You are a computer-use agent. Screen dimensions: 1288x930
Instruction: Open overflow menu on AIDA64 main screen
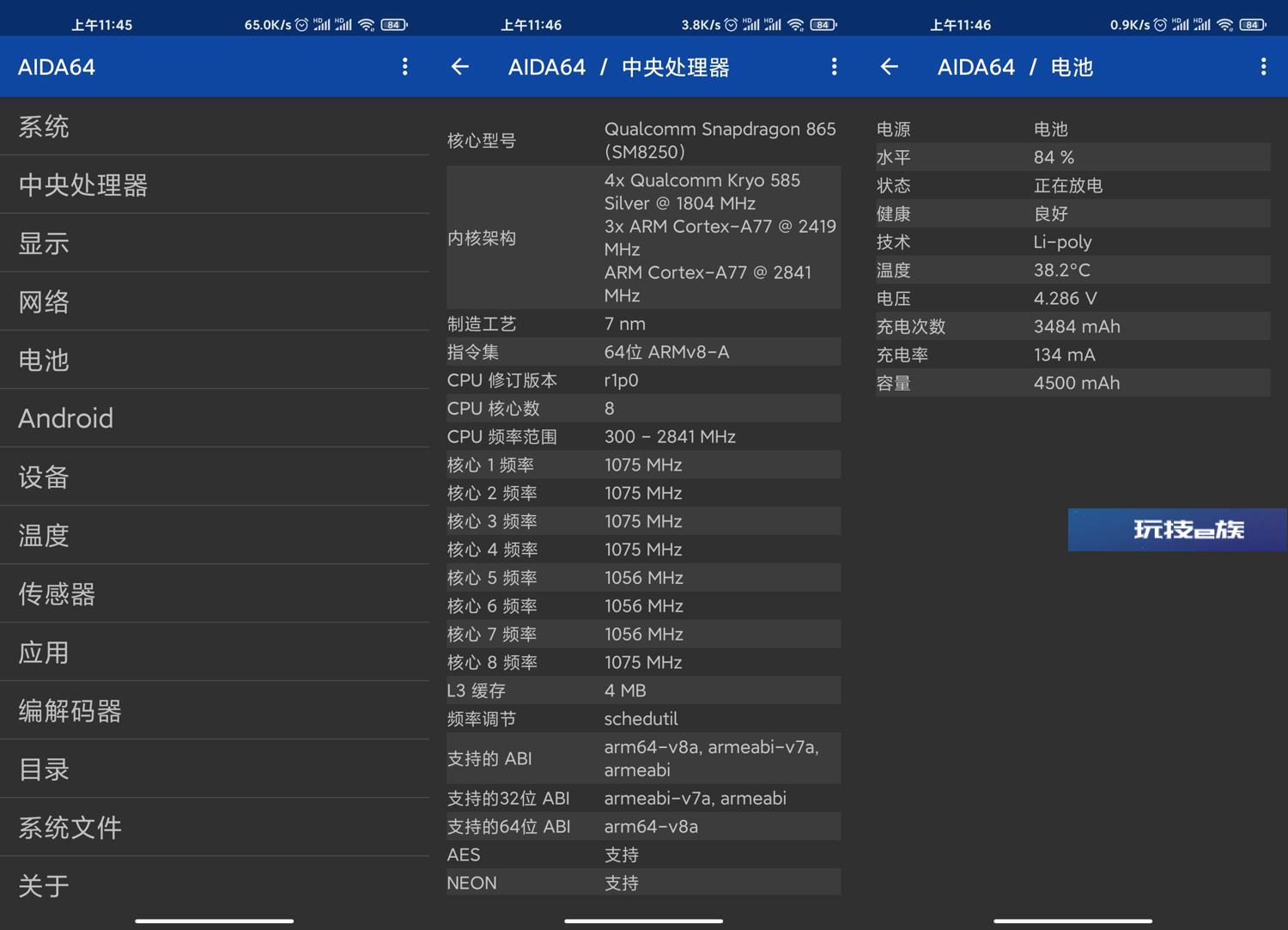coord(405,67)
